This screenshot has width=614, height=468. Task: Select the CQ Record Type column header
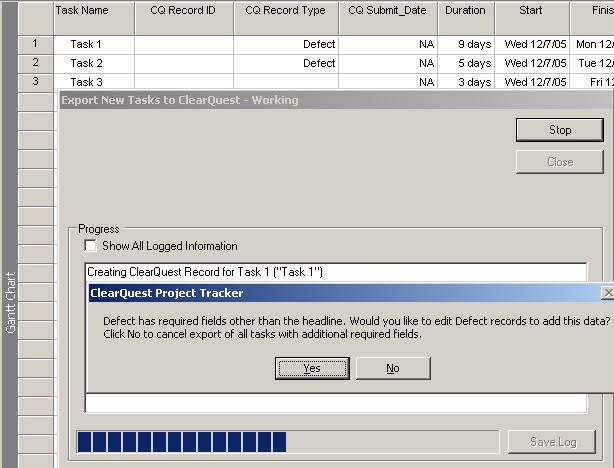286,18
